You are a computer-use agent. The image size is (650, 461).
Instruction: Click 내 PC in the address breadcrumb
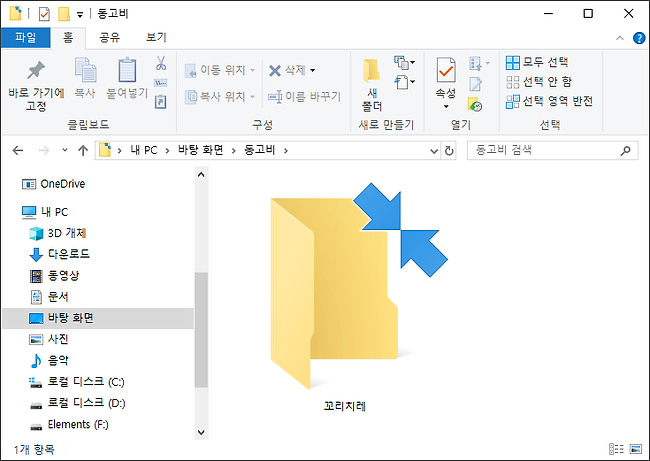(144, 150)
